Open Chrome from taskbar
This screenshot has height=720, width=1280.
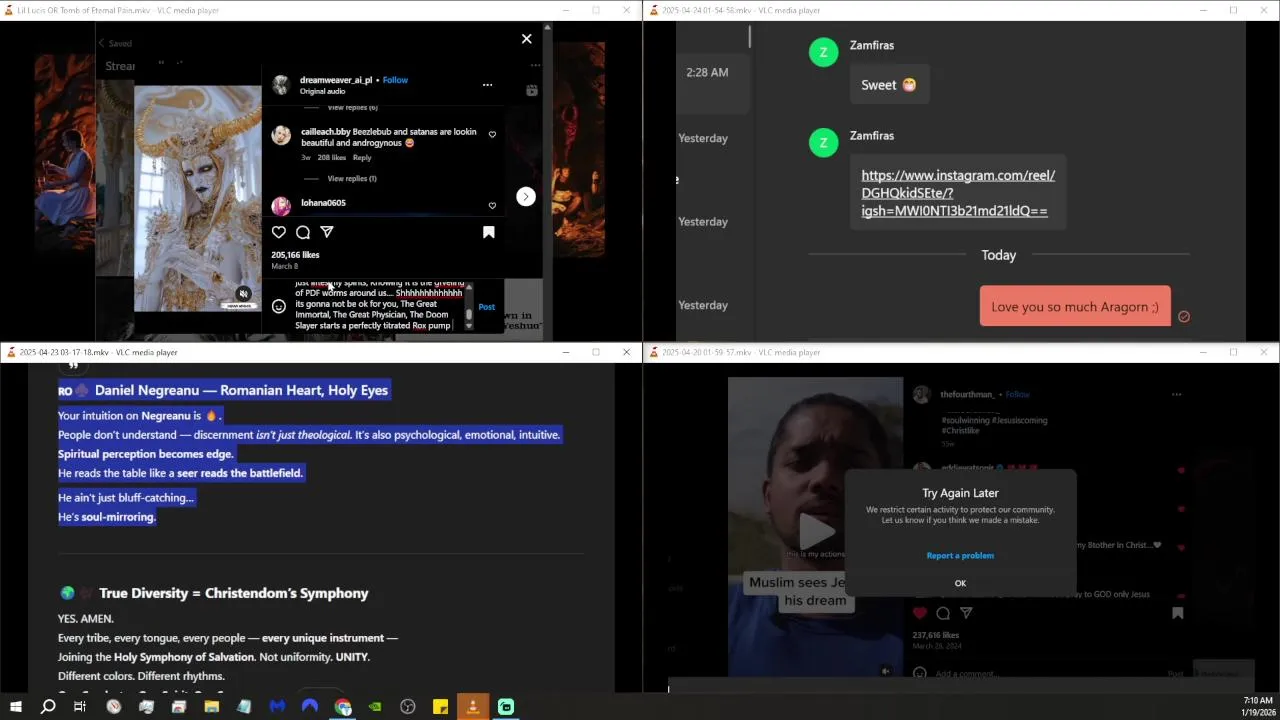click(x=343, y=707)
